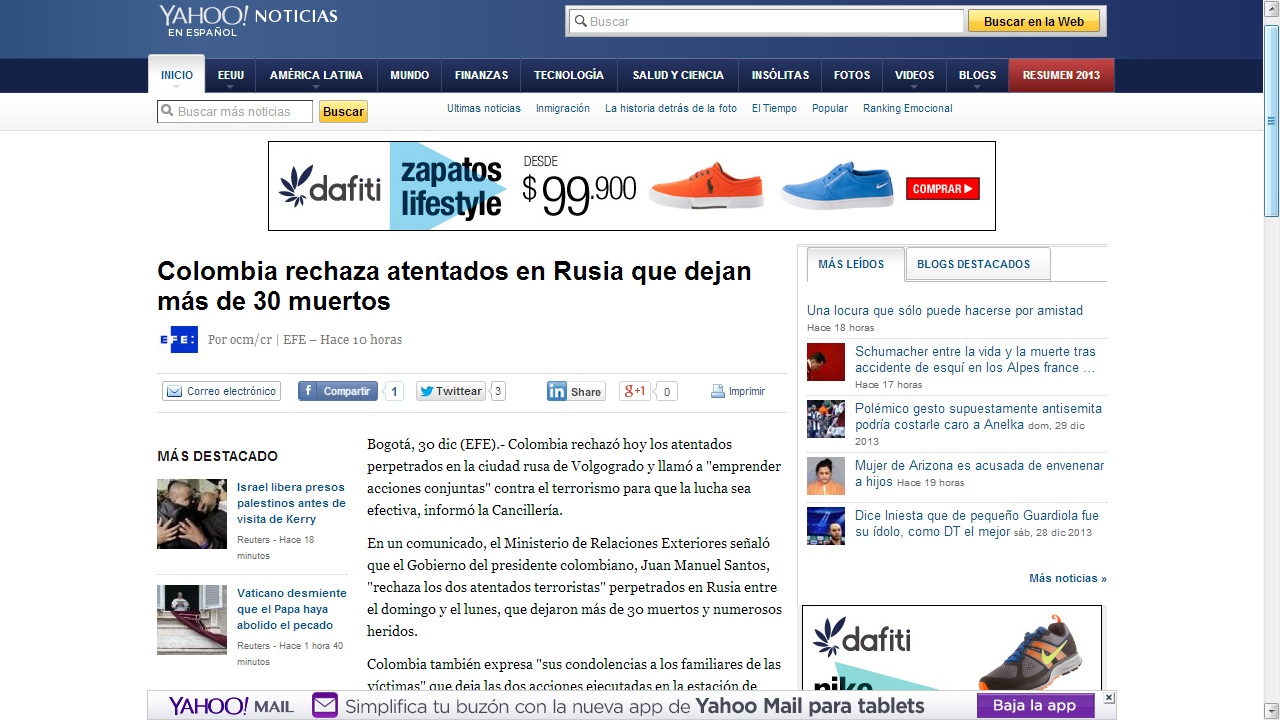Viewport: 1280px width, 720px height.
Task: Open the FINANZAS navigation menu
Action: click(481, 75)
